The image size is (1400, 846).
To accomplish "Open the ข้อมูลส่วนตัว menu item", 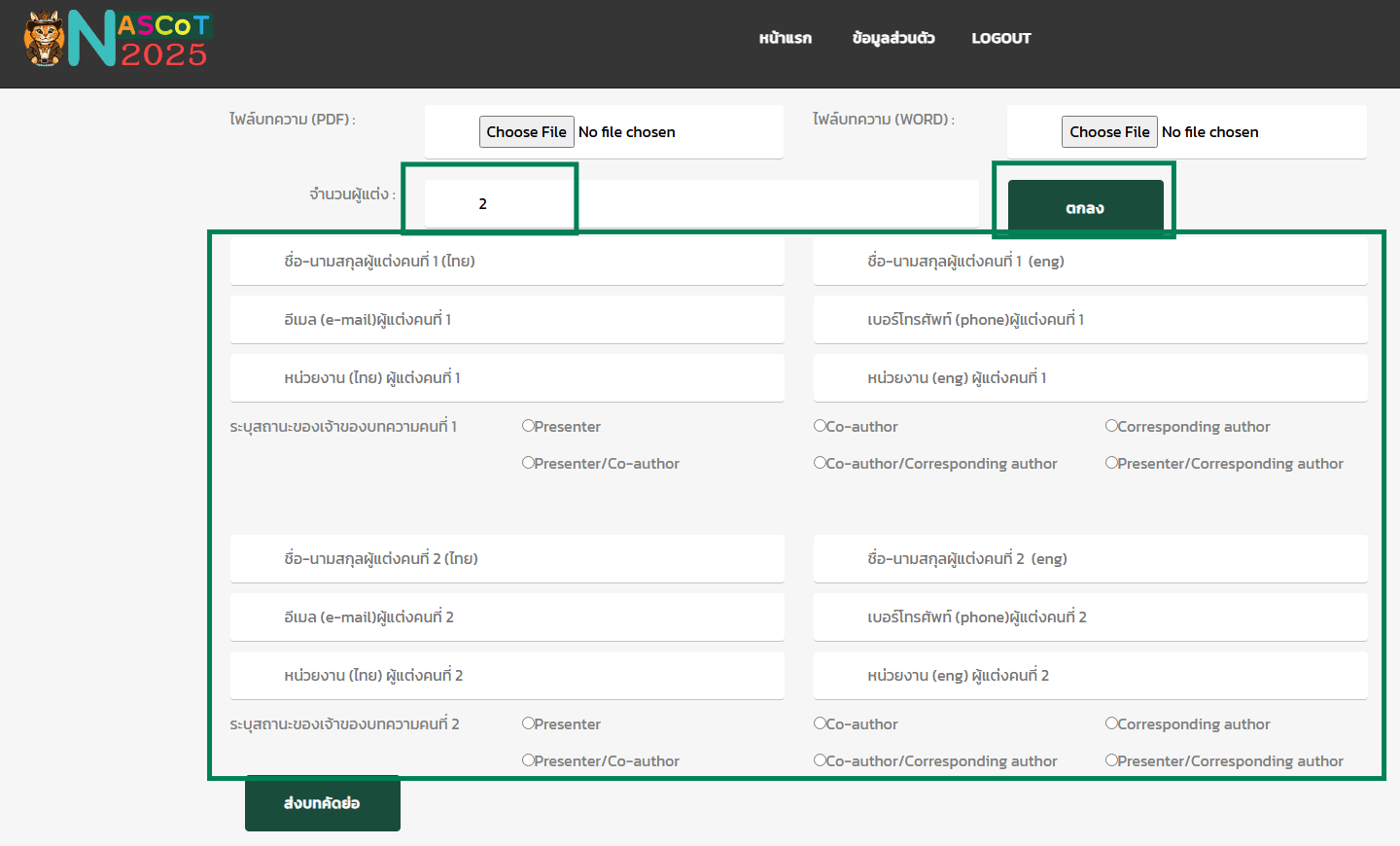I will coord(893,38).
